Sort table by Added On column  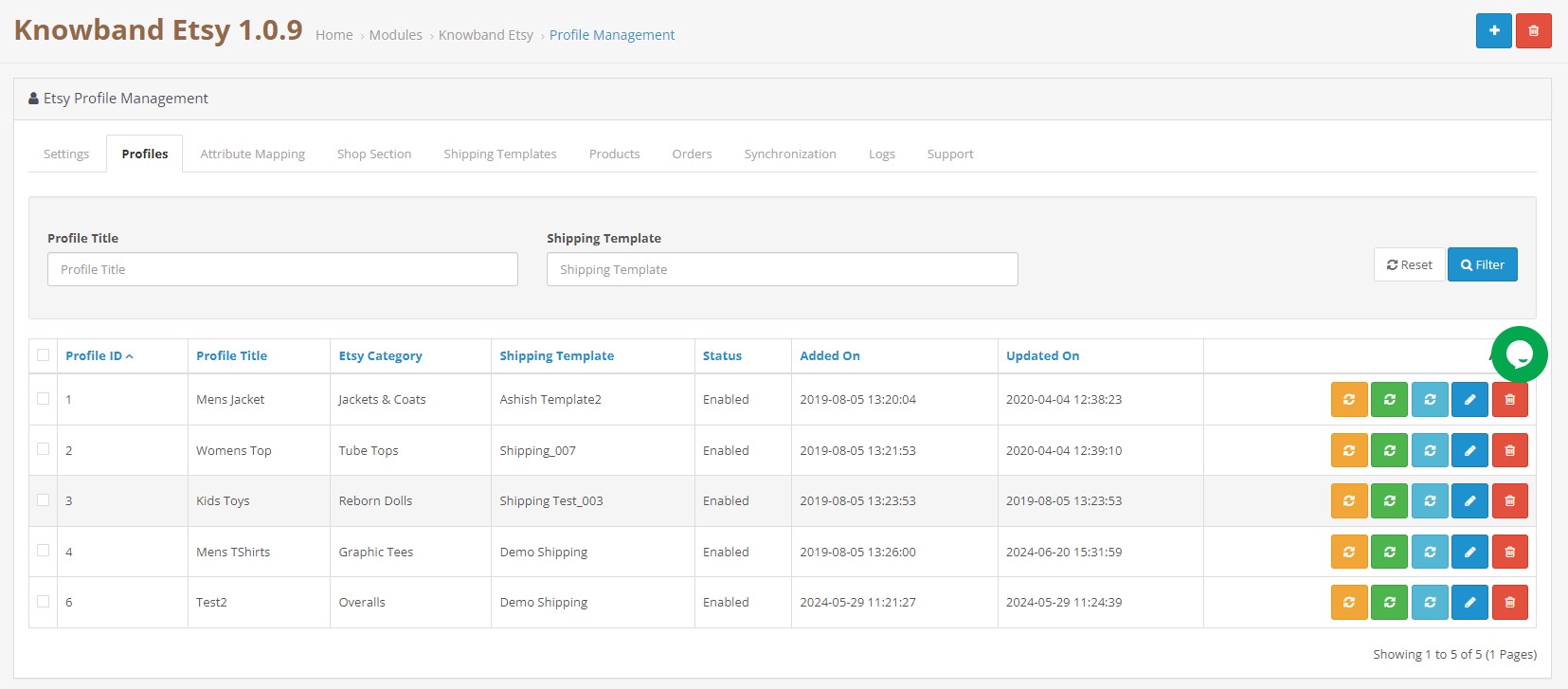pyautogui.click(x=830, y=355)
